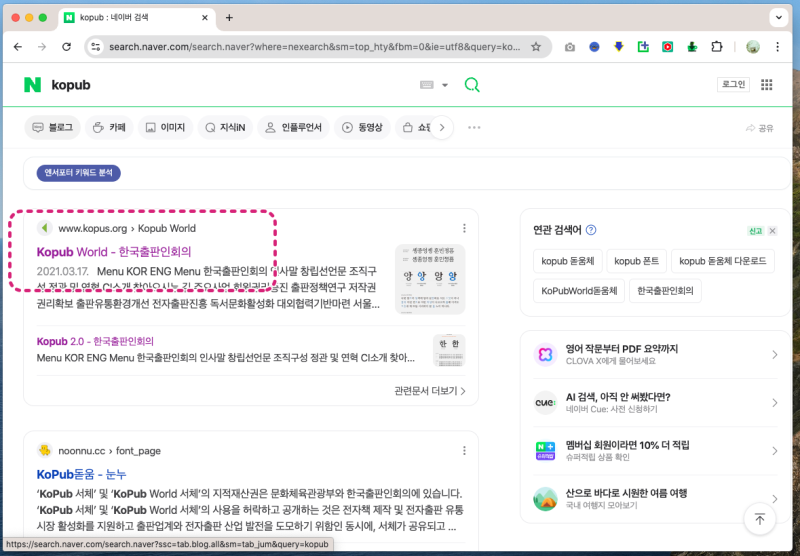The height and width of the screenshot is (556, 800).
Task: Click the Kopub 2.0 result thumbnail
Action: [x=449, y=350]
